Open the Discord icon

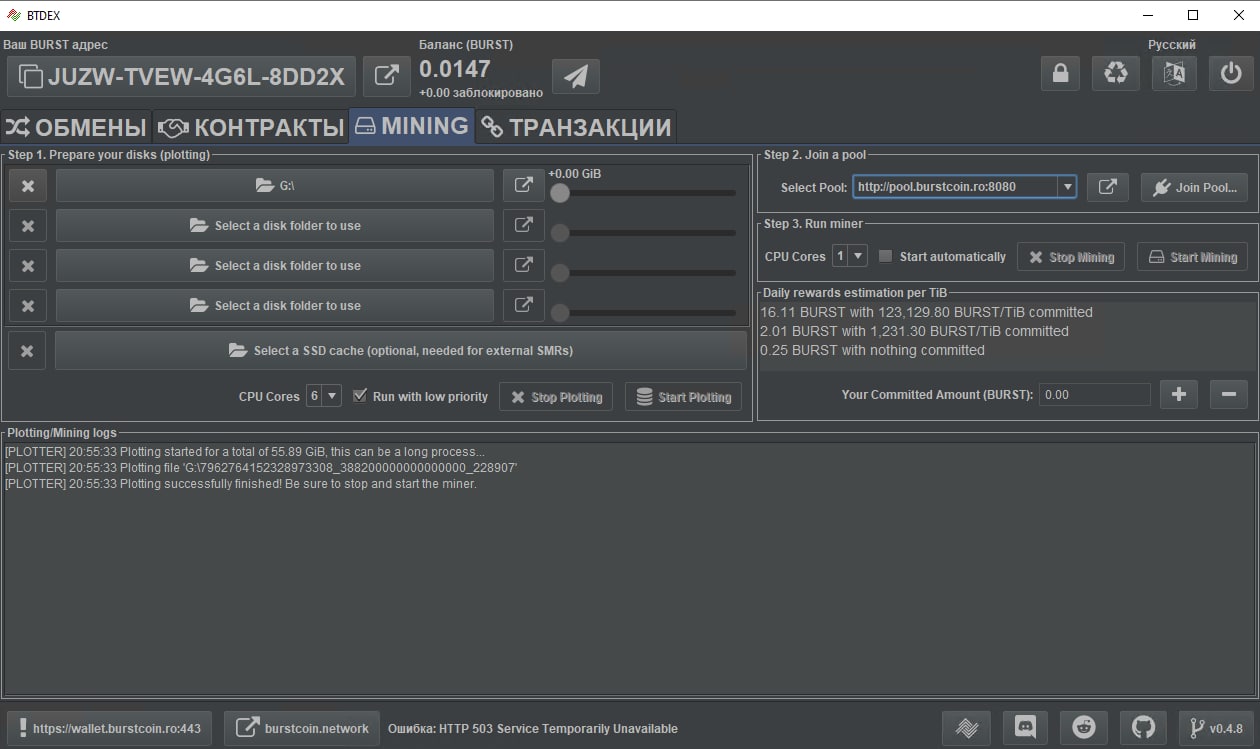click(1025, 728)
